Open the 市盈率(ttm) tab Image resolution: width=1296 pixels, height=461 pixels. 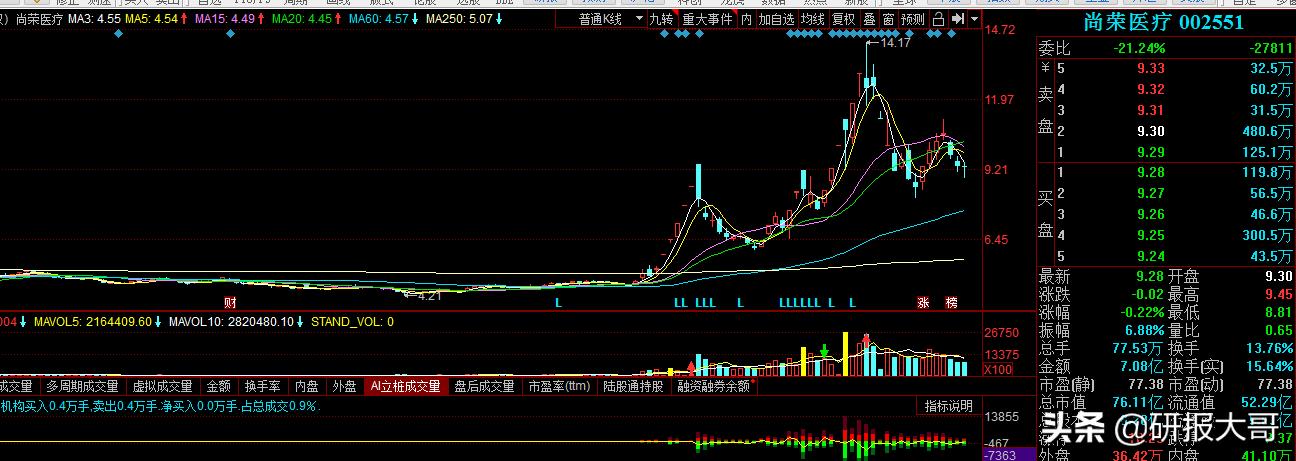[x=560, y=386]
